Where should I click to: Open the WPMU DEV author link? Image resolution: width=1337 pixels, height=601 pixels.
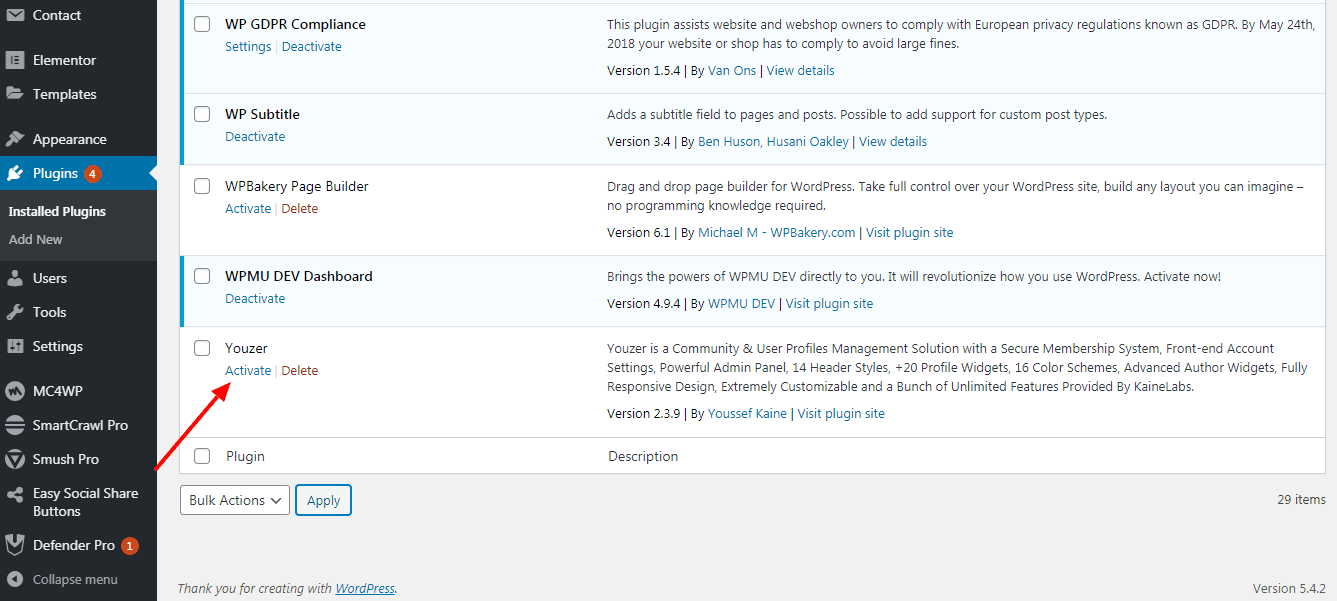click(x=741, y=303)
